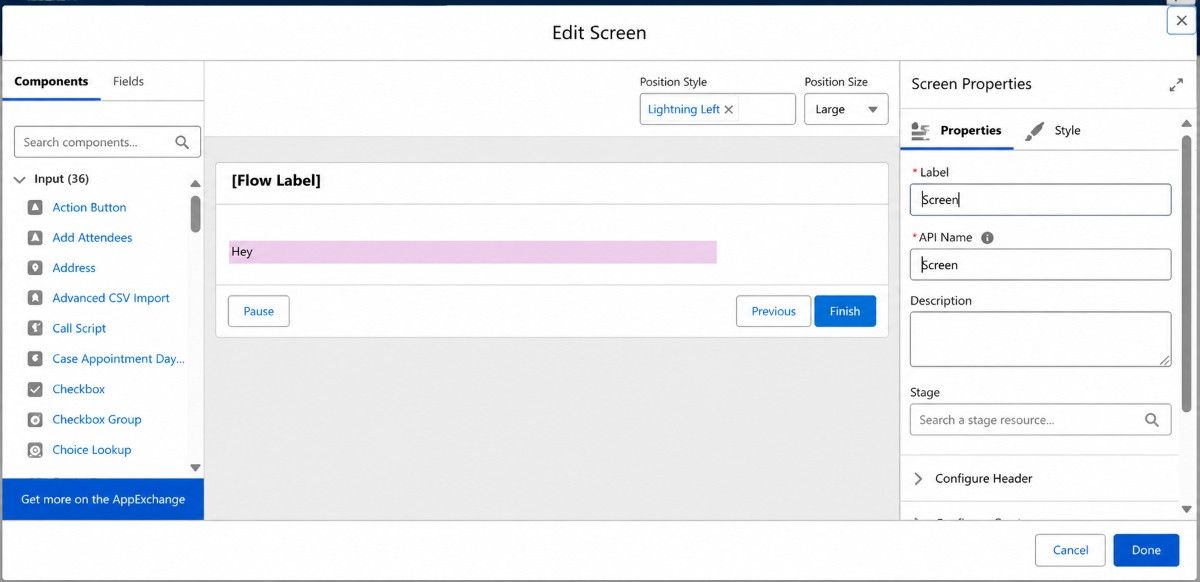Viewport: 1200px width, 582px height.
Task: Click the components list scroll up arrow
Action: (x=195, y=183)
